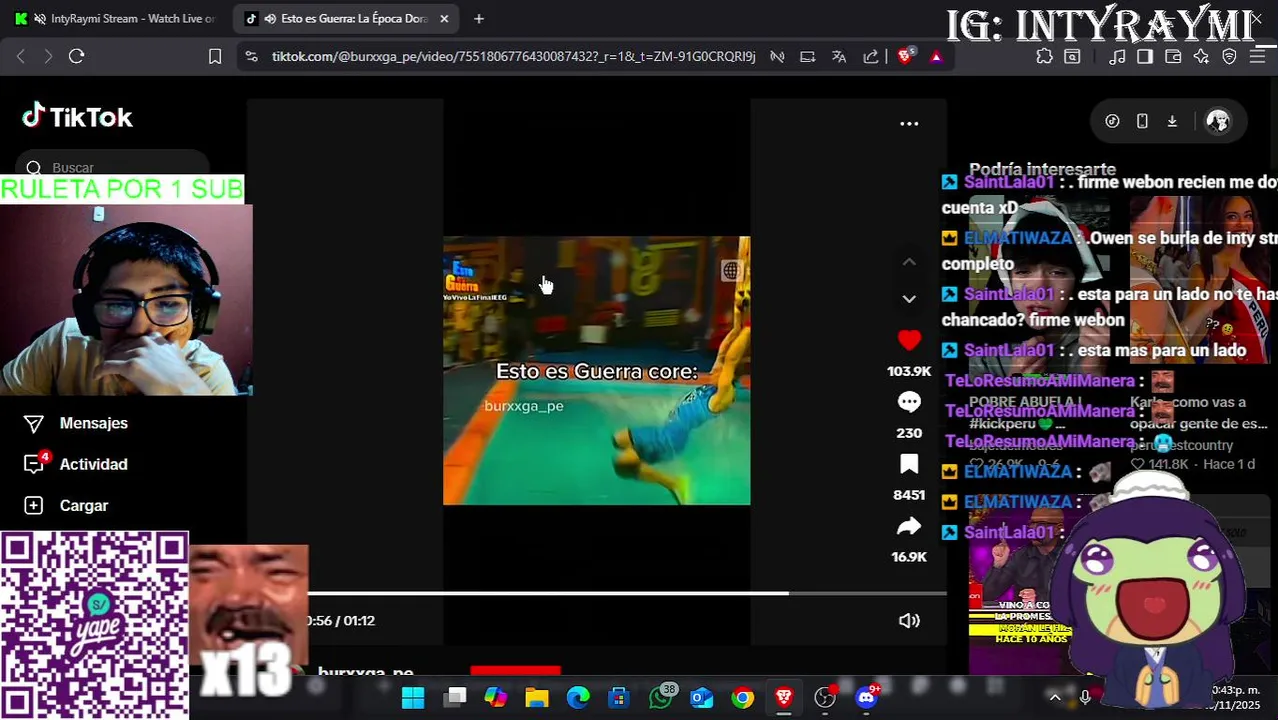Reload the page
This screenshot has width=1278, height=720.
77,57
